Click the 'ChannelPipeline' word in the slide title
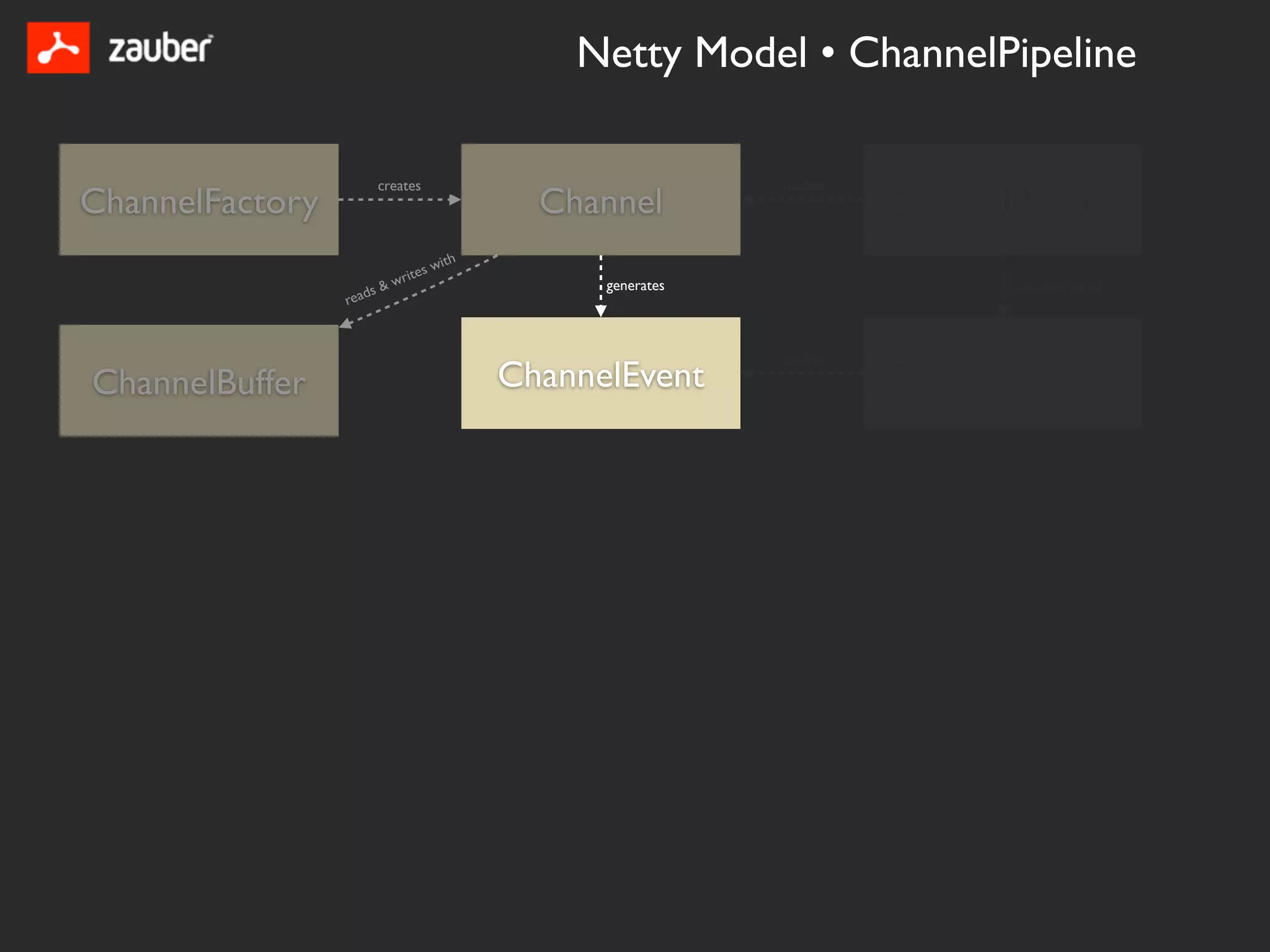This screenshot has height=952, width=1270. coord(992,53)
